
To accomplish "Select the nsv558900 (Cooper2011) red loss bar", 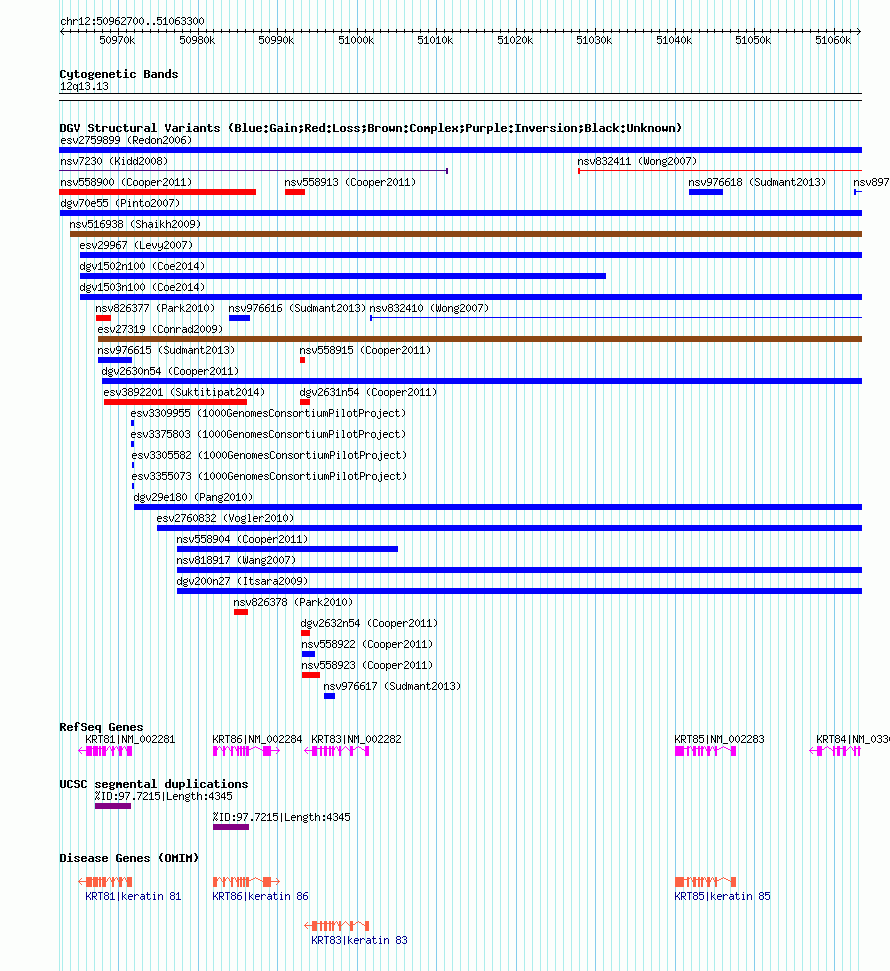I will (x=157, y=192).
